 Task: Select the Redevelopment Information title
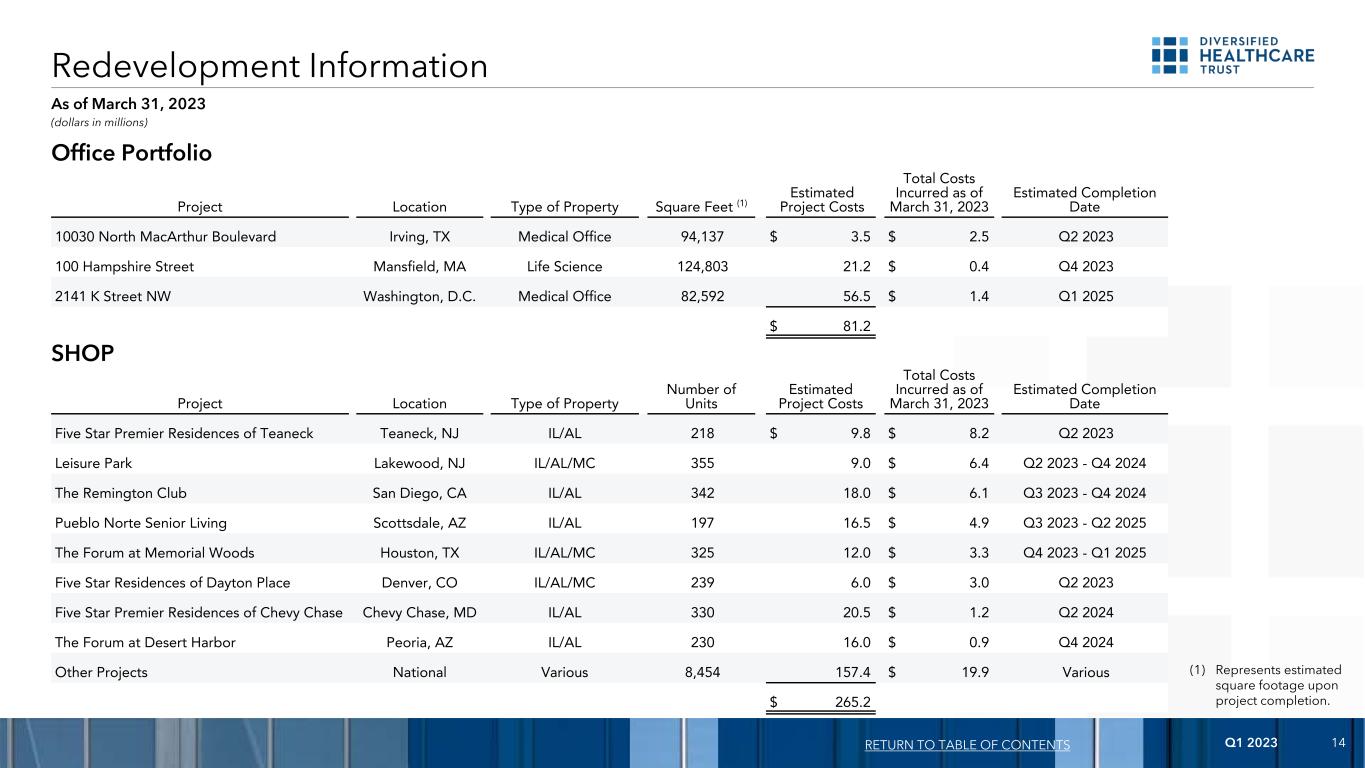tap(270, 66)
